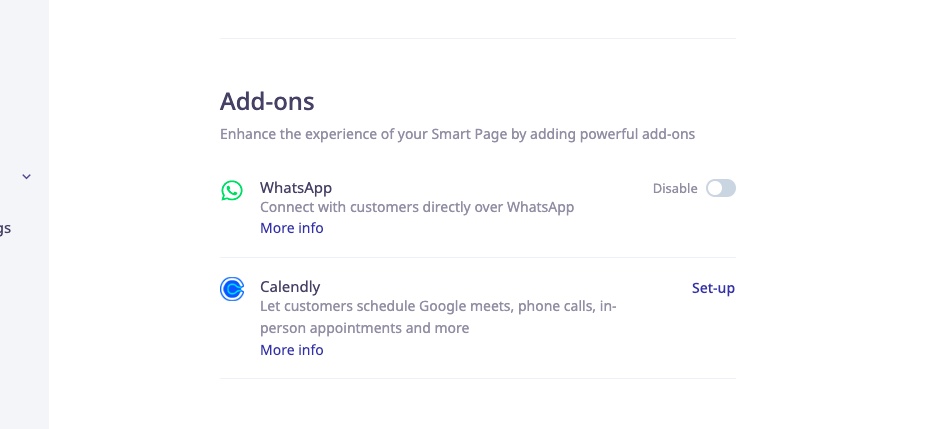
Task: Open the partially visible sidebar item ending in "gs"
Action: 5,228
